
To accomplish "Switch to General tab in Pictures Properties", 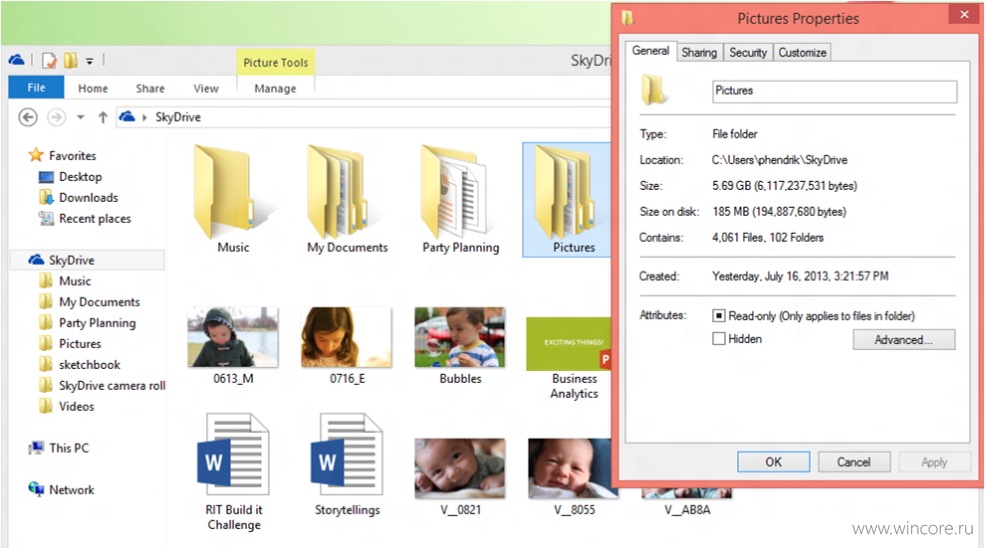I will (650, 51).
